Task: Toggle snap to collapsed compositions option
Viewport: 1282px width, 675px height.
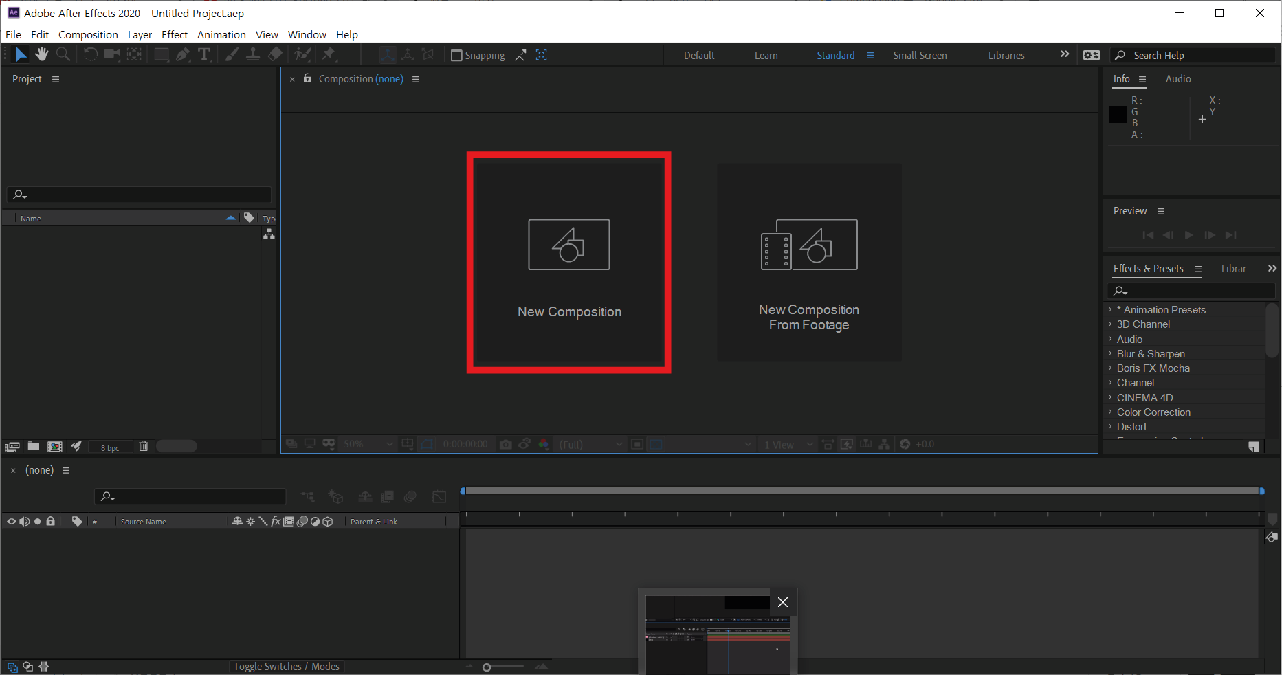Action: (x=541, y=55)
